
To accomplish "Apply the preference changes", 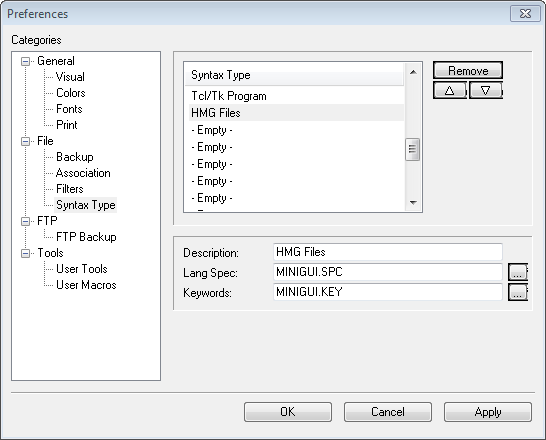I will point(488,412).
